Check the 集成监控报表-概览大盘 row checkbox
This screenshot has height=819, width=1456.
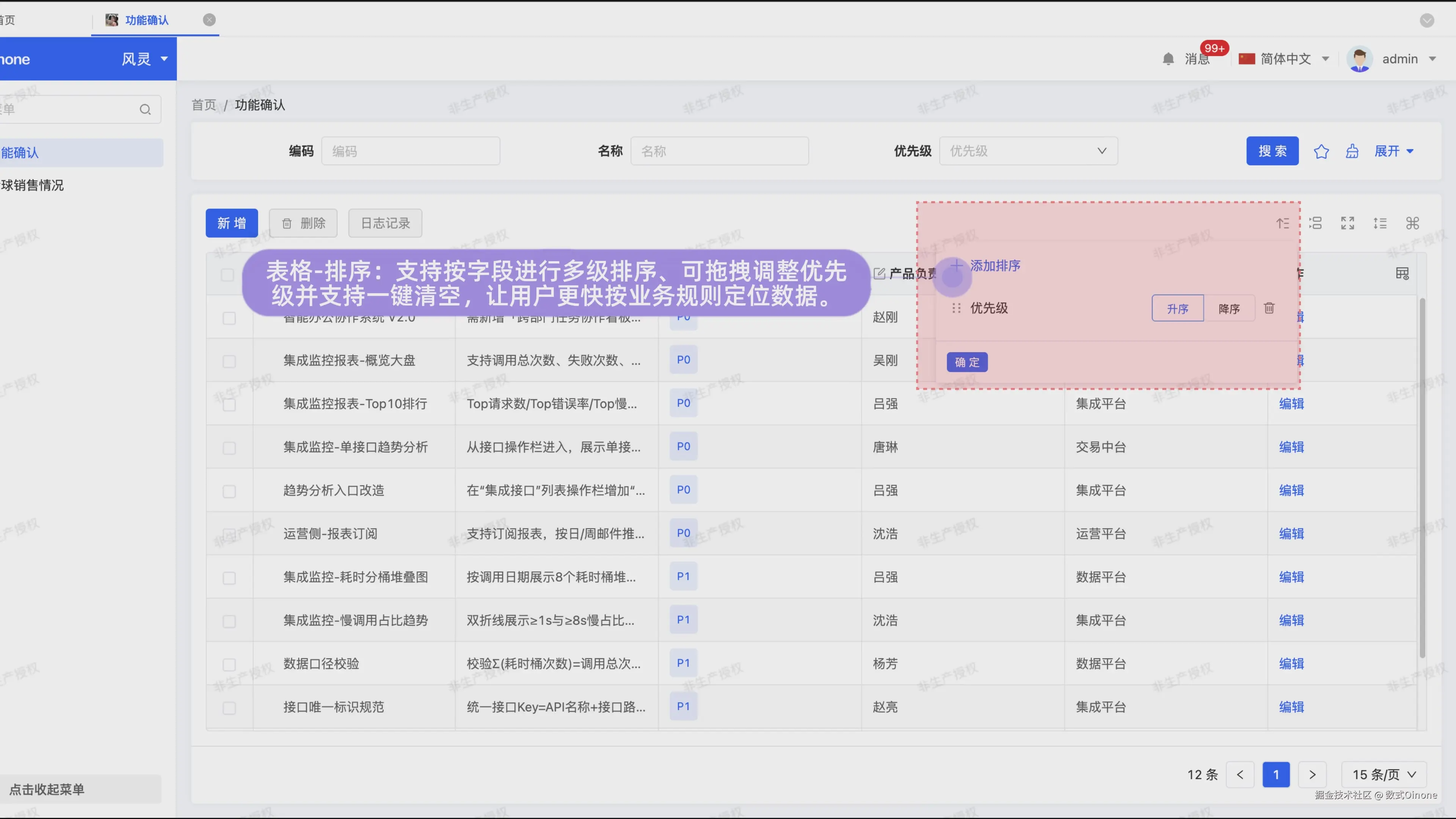pyautogui.click(x=229, y=361)
